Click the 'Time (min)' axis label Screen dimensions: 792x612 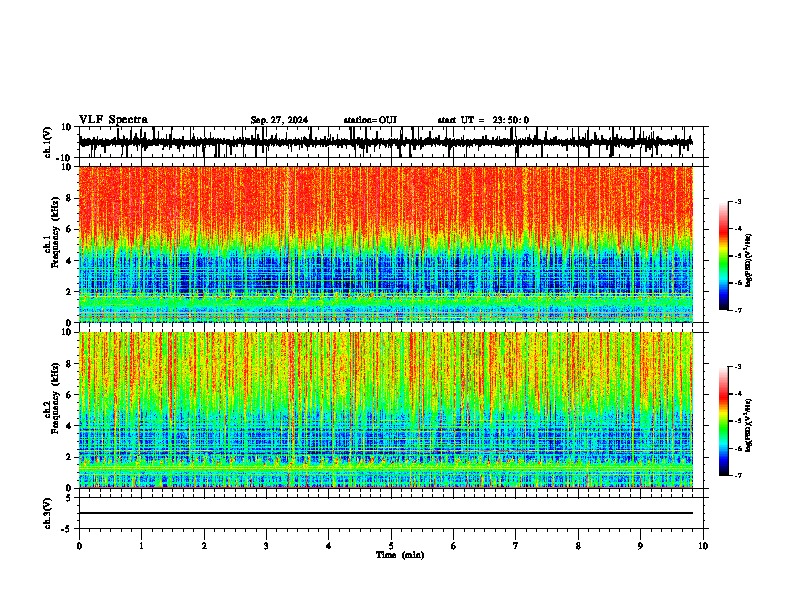(400, 555)
